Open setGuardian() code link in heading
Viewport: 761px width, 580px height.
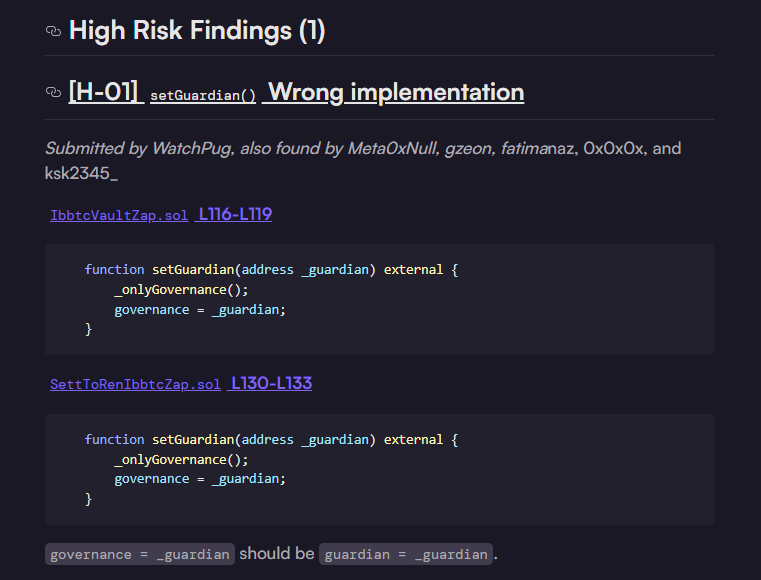(x=203, y=95)
